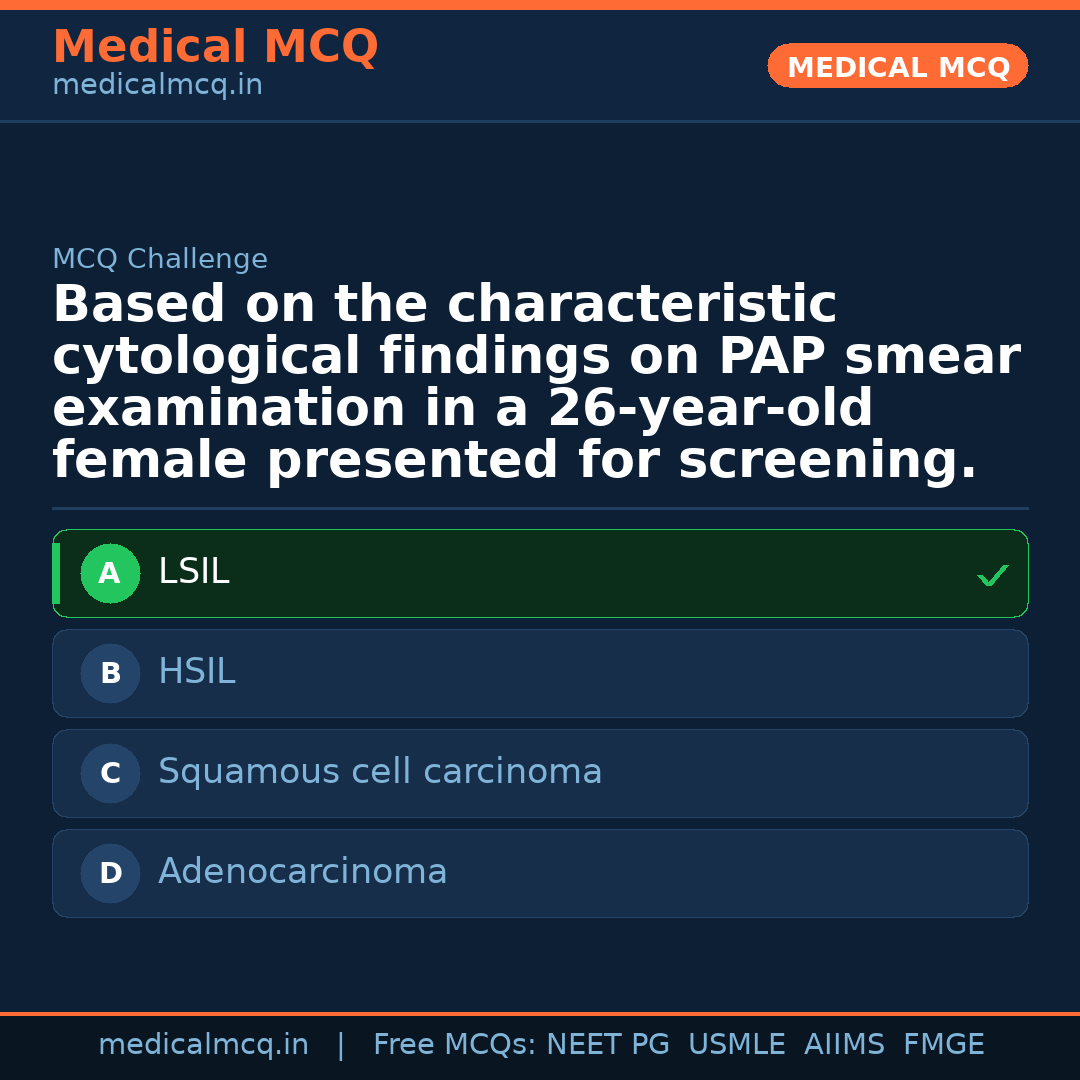Open medicalmcq.in link in the footer
1080x1080 pixels.
(x=203, y=1045)
